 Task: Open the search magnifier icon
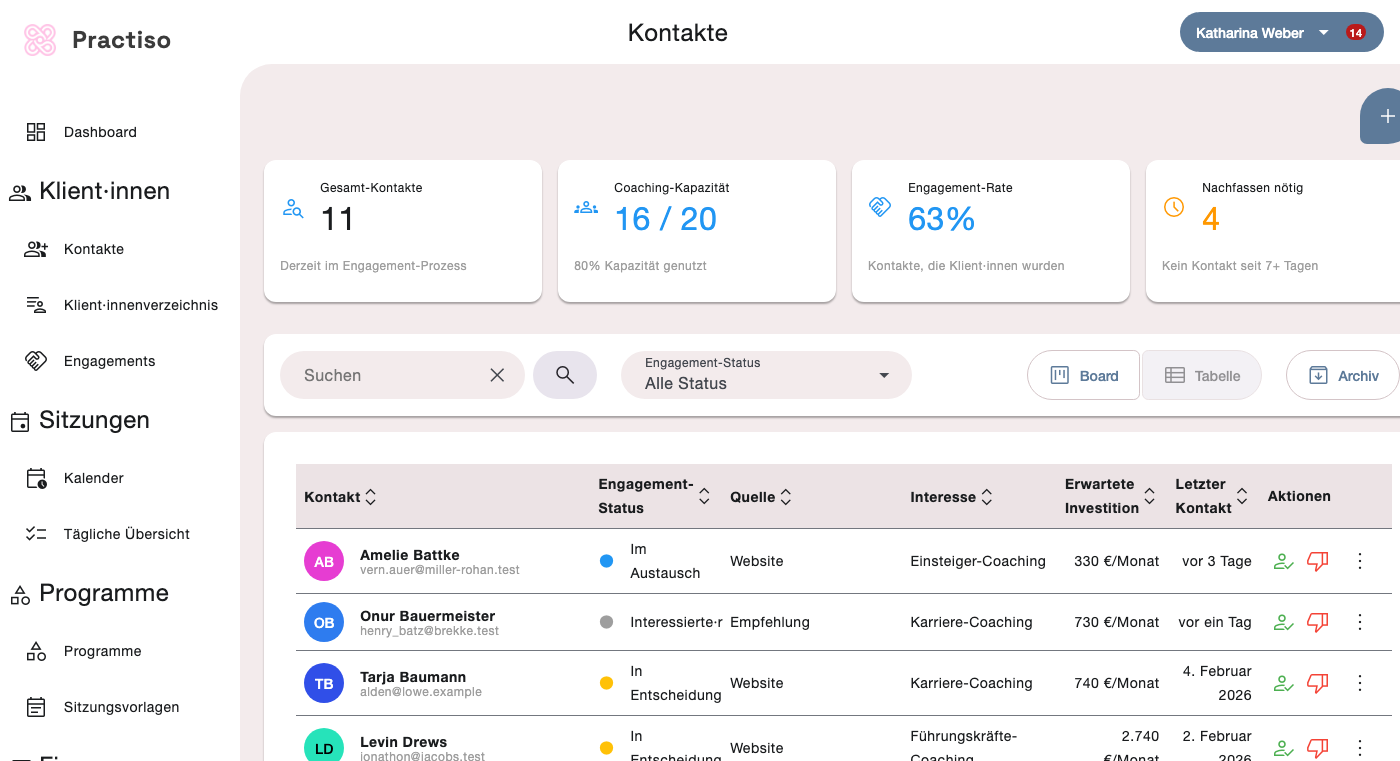pyautogui.click(x=565, y=375)
